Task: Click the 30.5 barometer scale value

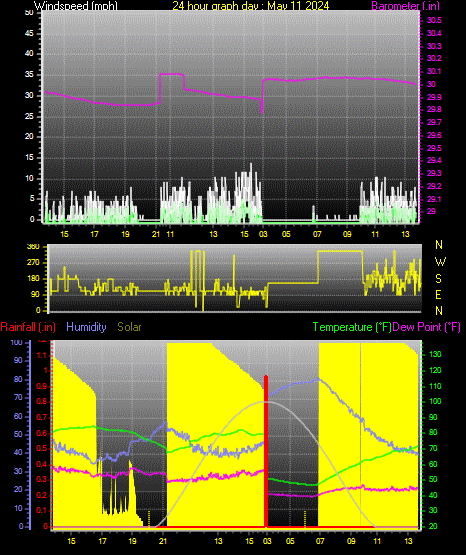Action: 434,20
